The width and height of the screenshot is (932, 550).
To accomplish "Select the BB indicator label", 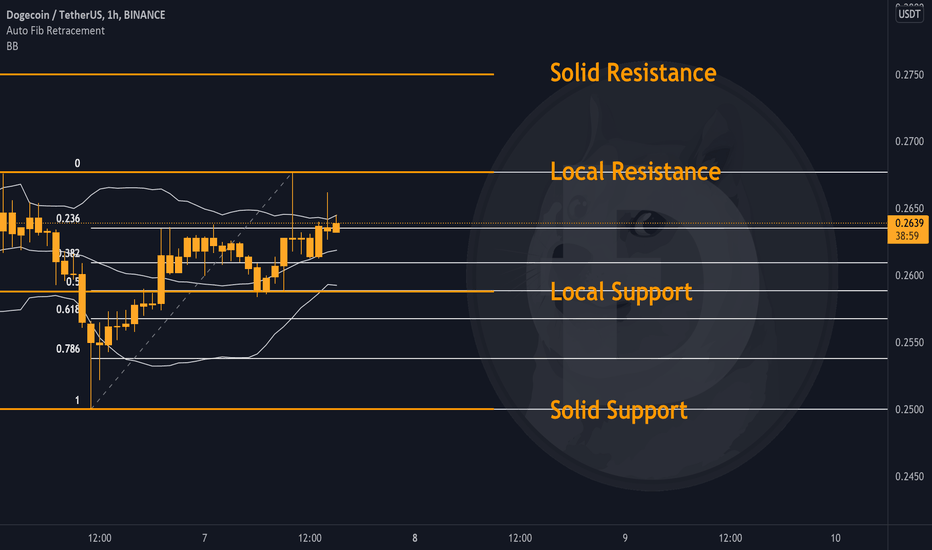I will point(12,46).
